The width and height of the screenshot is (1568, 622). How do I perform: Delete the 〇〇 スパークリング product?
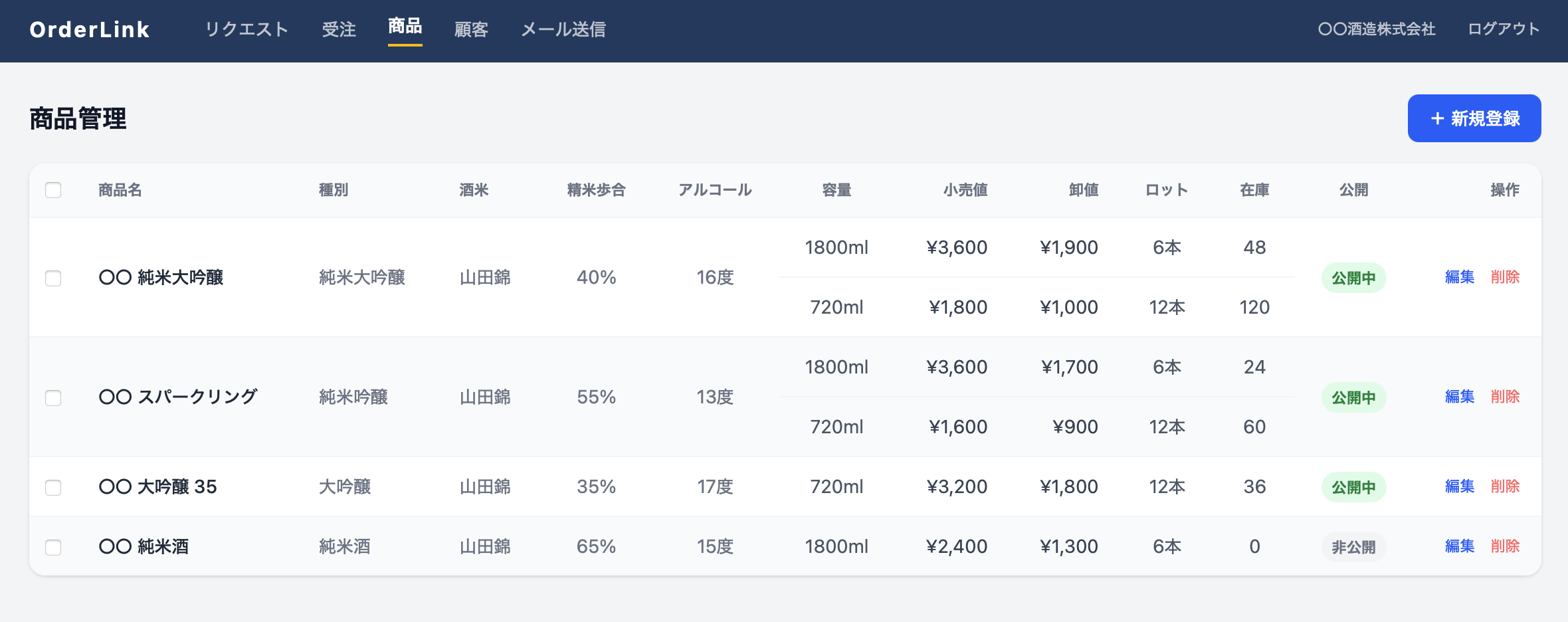click(x=1506, y=397)
